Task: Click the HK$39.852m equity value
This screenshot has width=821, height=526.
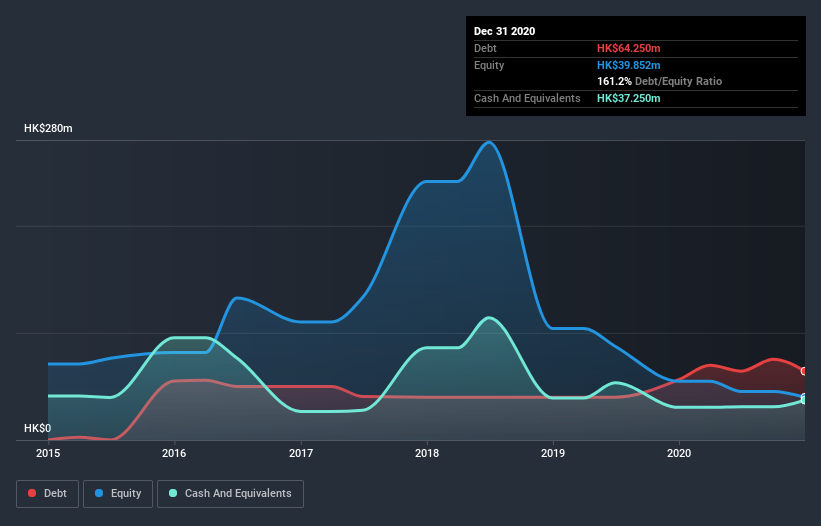Action: (628, 65)
